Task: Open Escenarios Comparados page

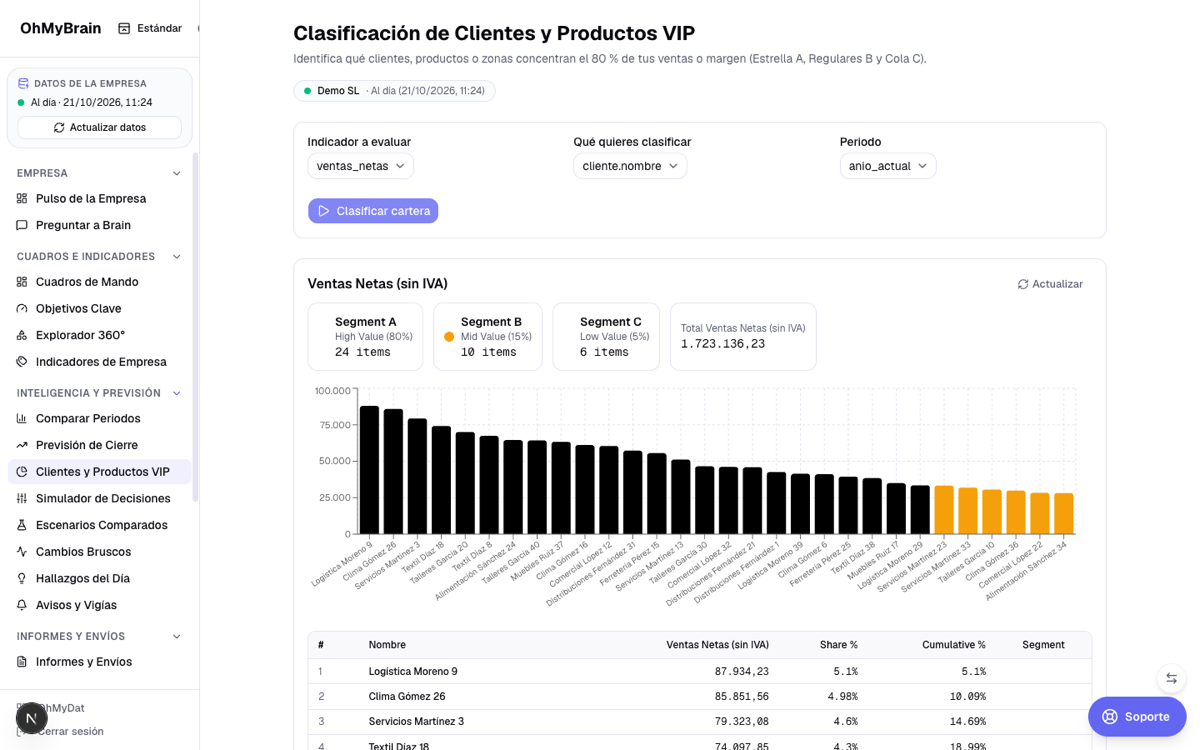Action: 99,526
